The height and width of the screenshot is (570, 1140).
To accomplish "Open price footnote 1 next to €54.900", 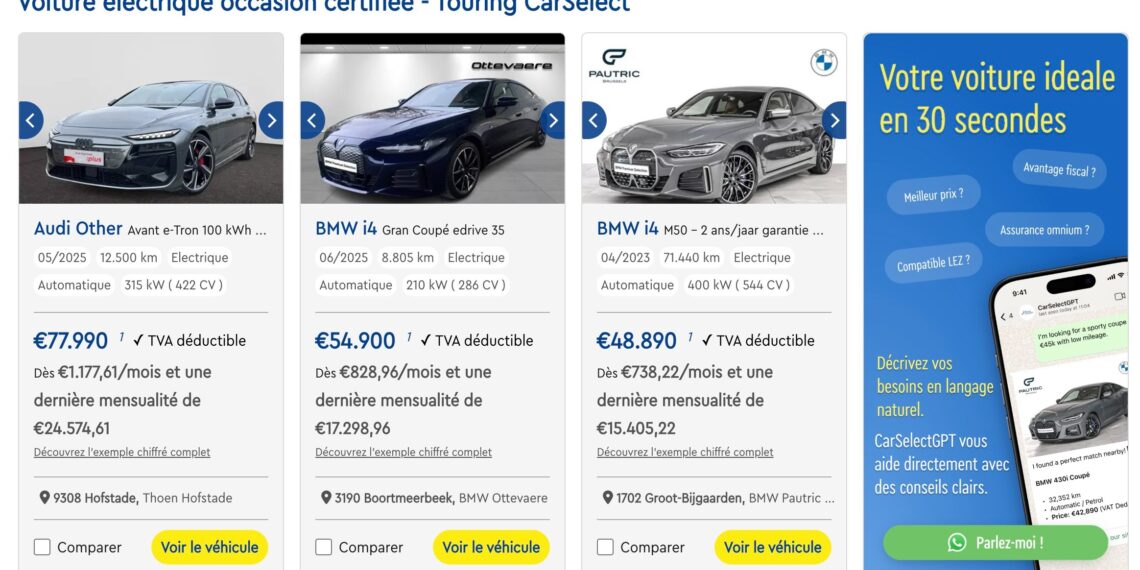I will tap(408, 336).
